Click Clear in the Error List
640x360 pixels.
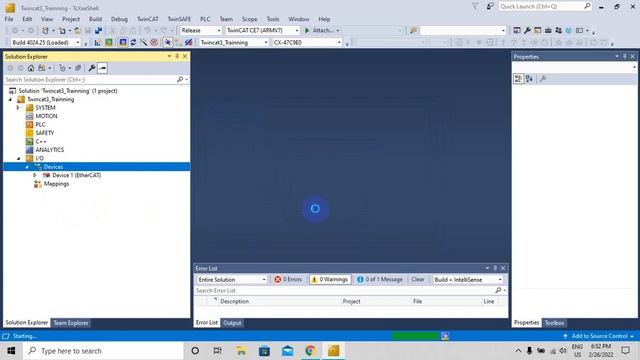click(x=418, y=280)
